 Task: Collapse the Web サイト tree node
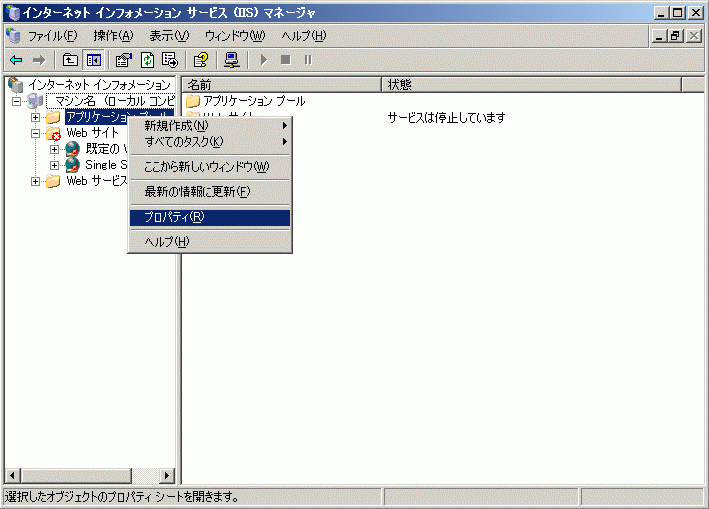pos(35,133)
